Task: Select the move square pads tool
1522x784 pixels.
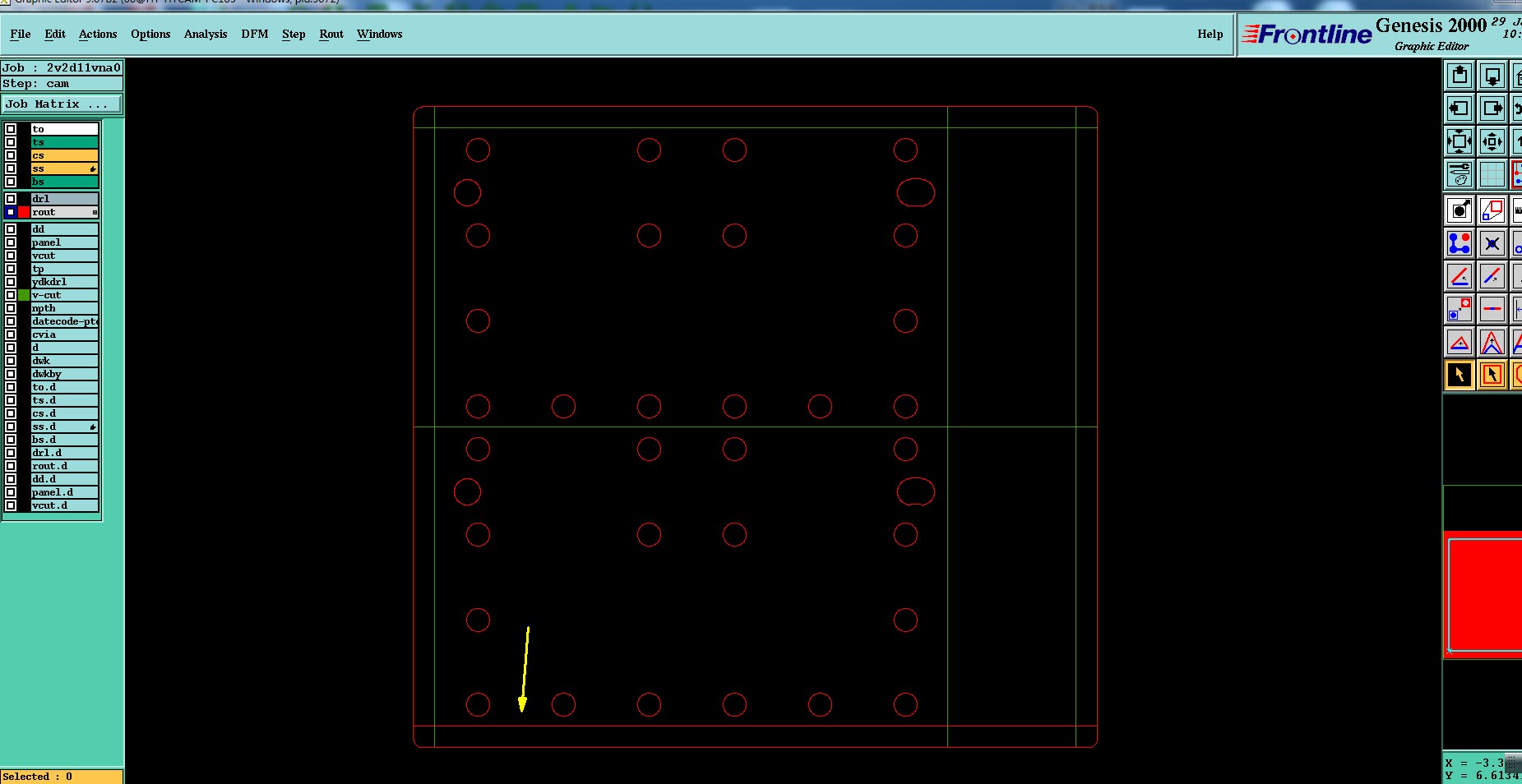Action: point(1460,309)
